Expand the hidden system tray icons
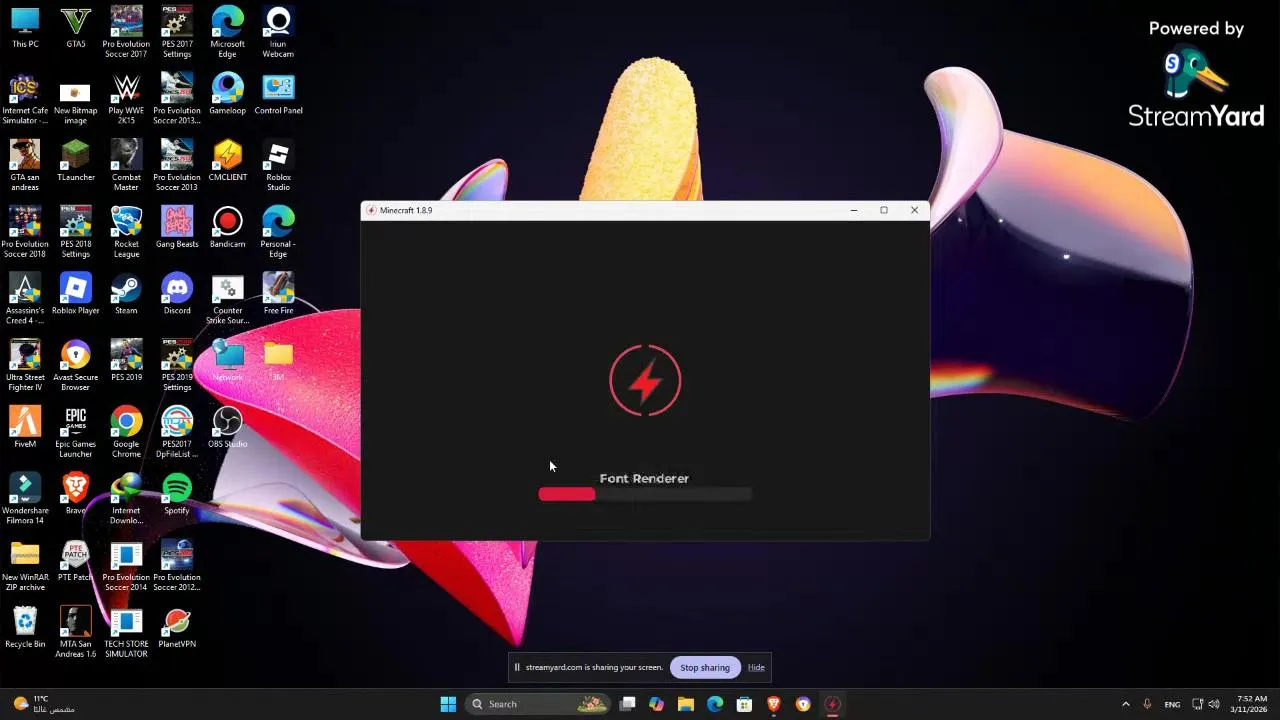This screenshot has height=720, width=1280. pos(1125,704)
